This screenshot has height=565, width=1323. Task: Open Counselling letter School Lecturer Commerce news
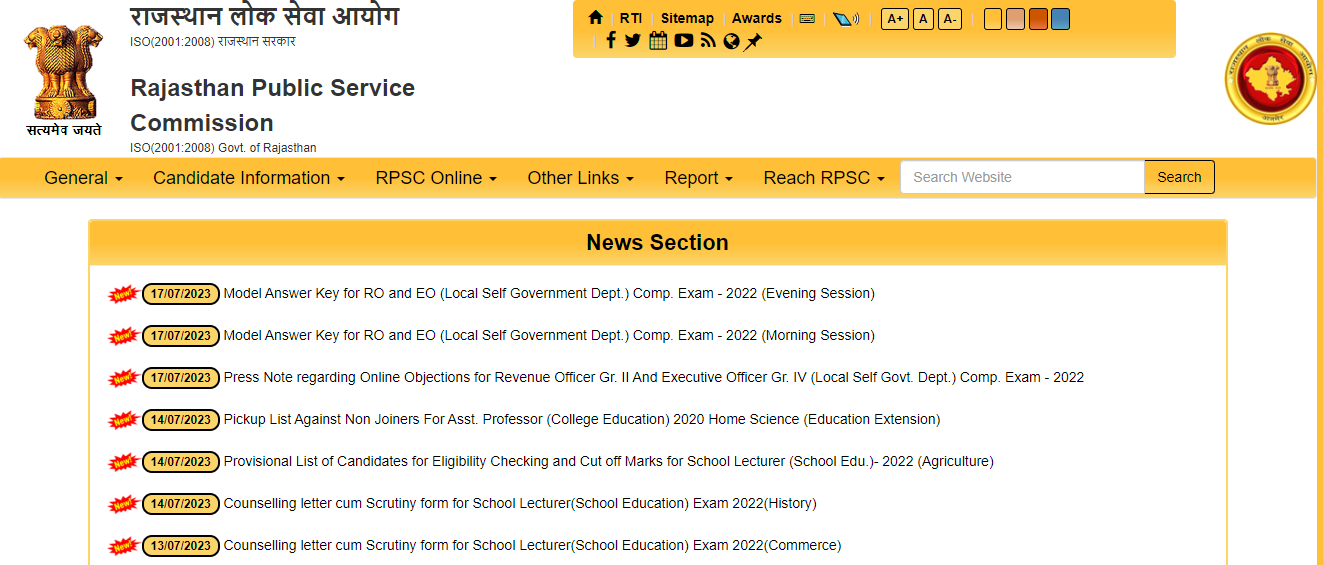pyautogui.click(x=532, y=546)
